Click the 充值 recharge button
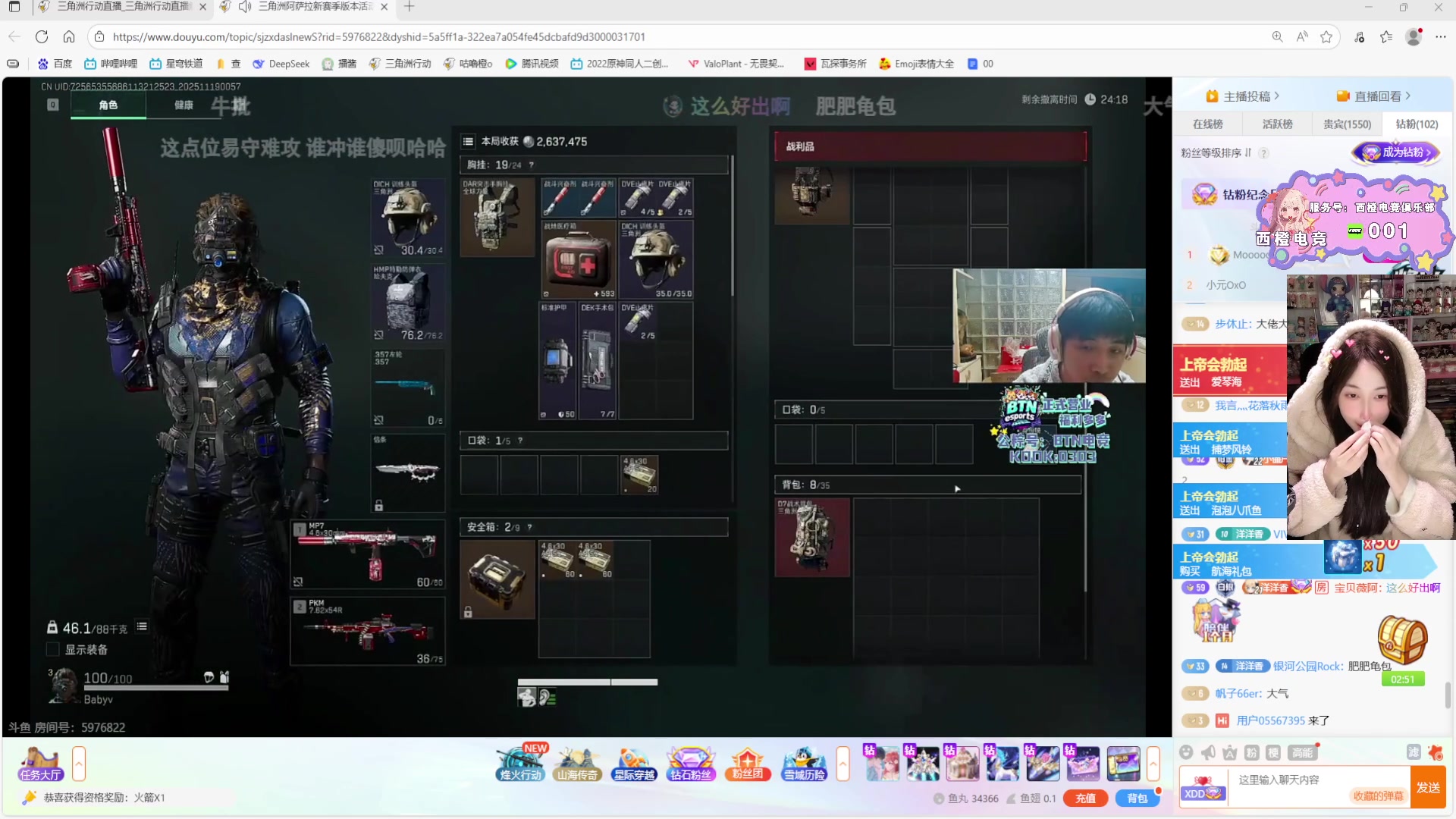The width and height of the screenshot is (1456, 819). tap(1085, 799)
